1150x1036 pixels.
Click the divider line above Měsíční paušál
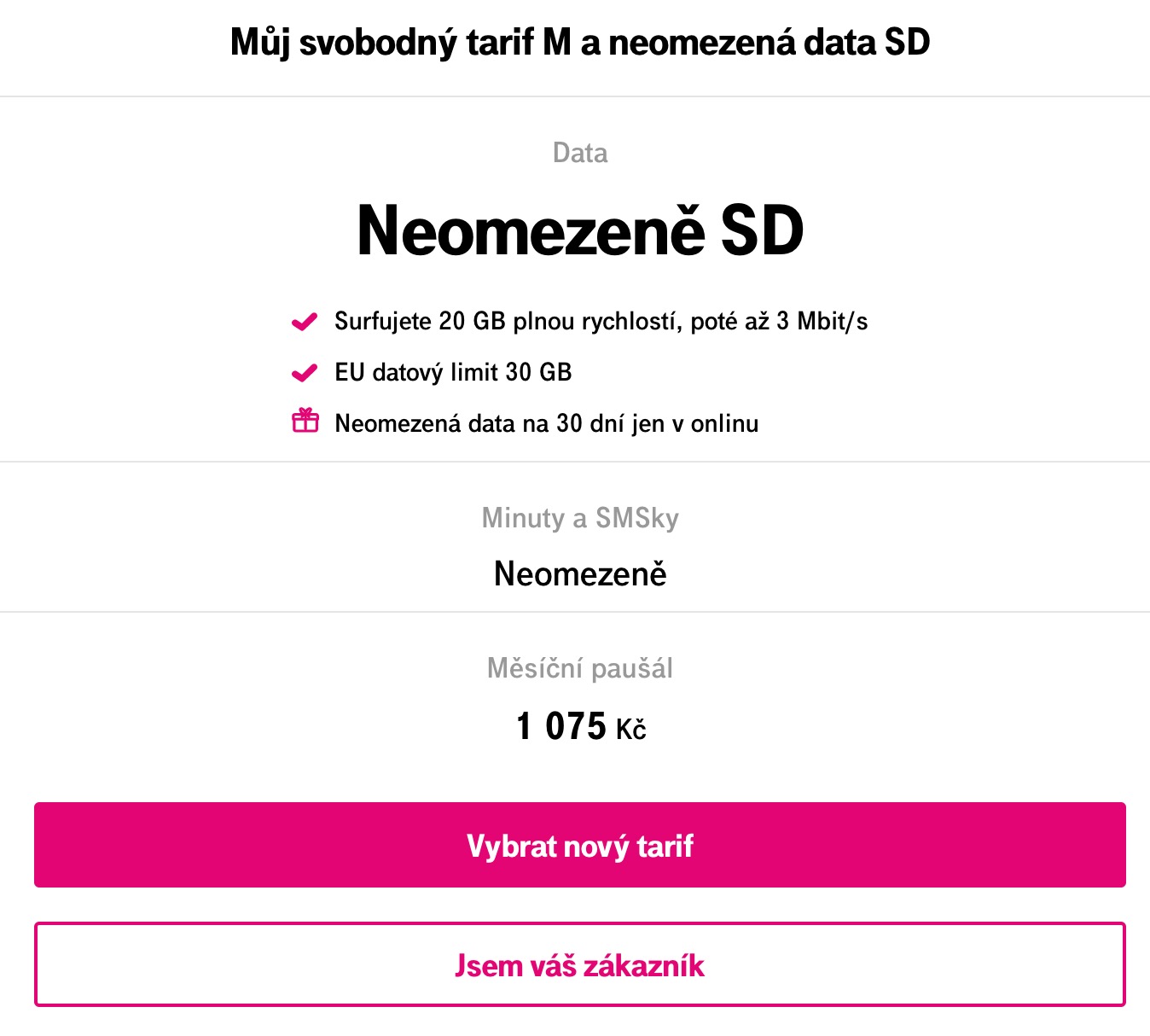575,612
